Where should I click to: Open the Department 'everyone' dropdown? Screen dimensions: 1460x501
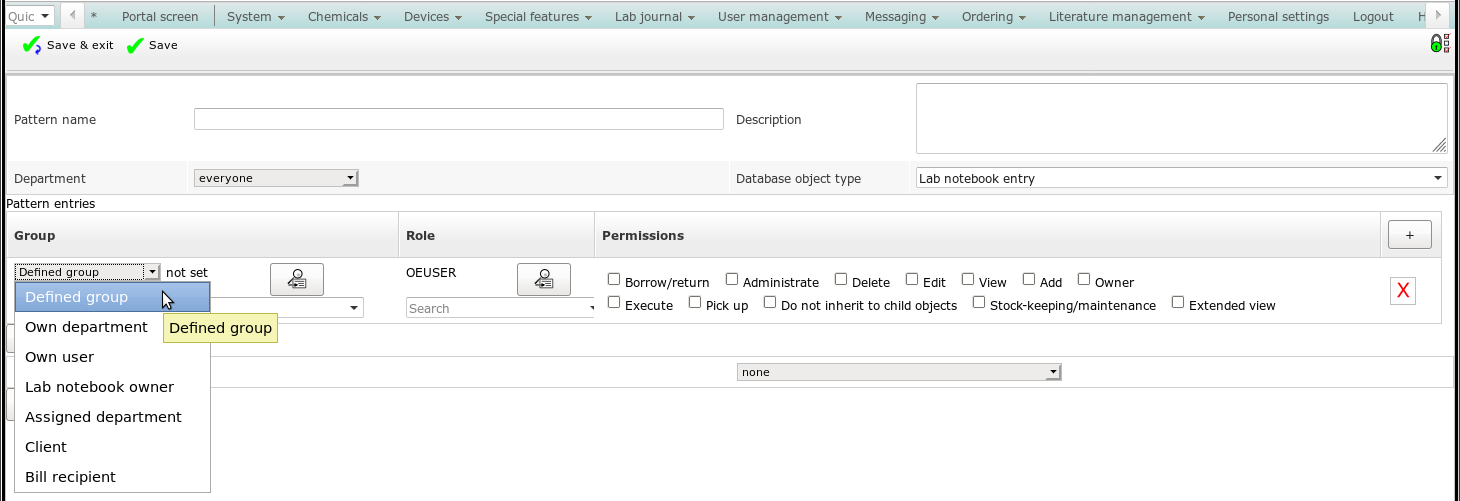click(x=275, y=178)
